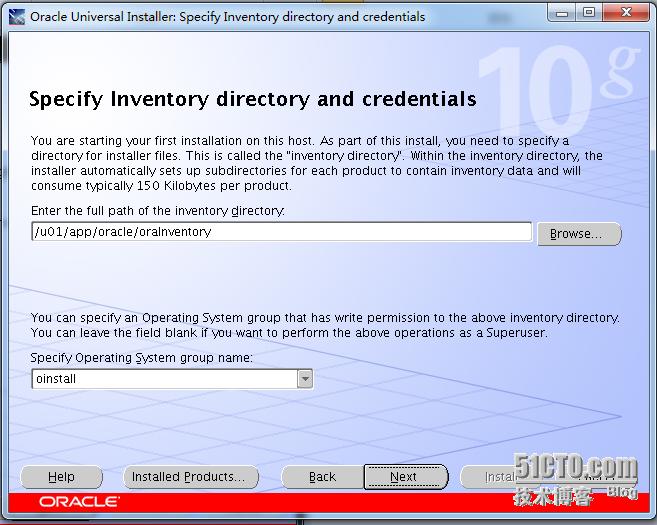Click 'Specify Operating System group name' label
Screen dimensions: 657x525
click(142, 358)
